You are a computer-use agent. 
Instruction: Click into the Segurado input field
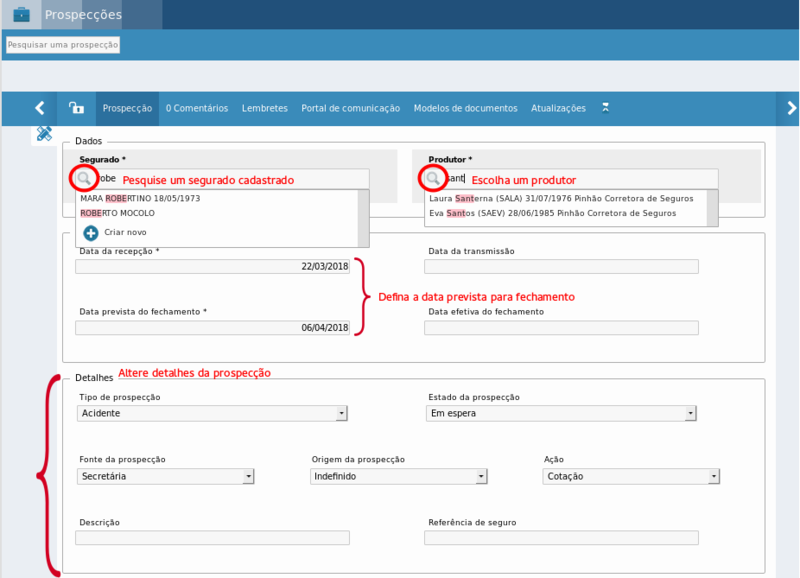pyautogui.click(x=222, y=179)
